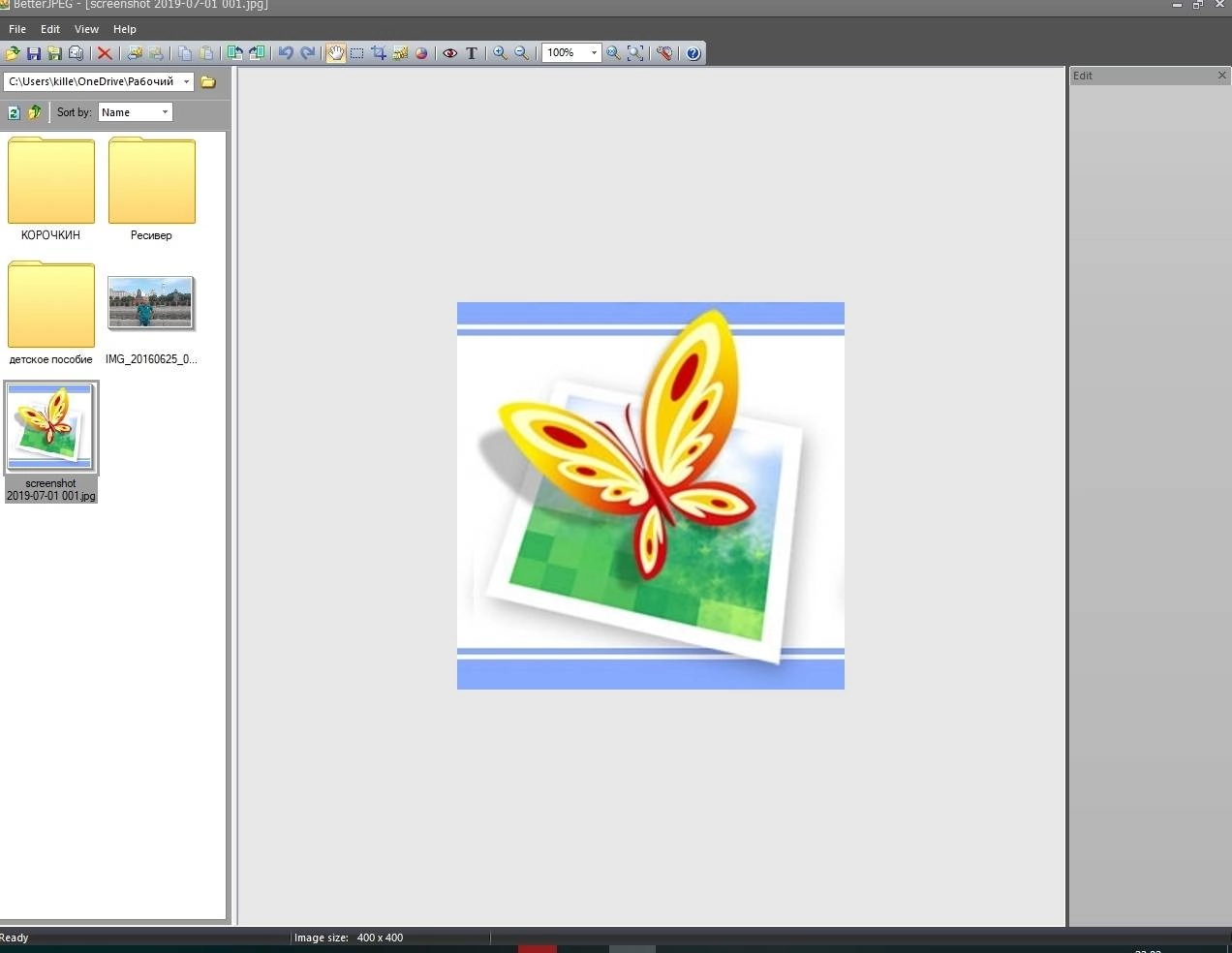Screen dimensions: 1232x953
Task: Click the Print toolbar icon
Action: click(135, 53)
